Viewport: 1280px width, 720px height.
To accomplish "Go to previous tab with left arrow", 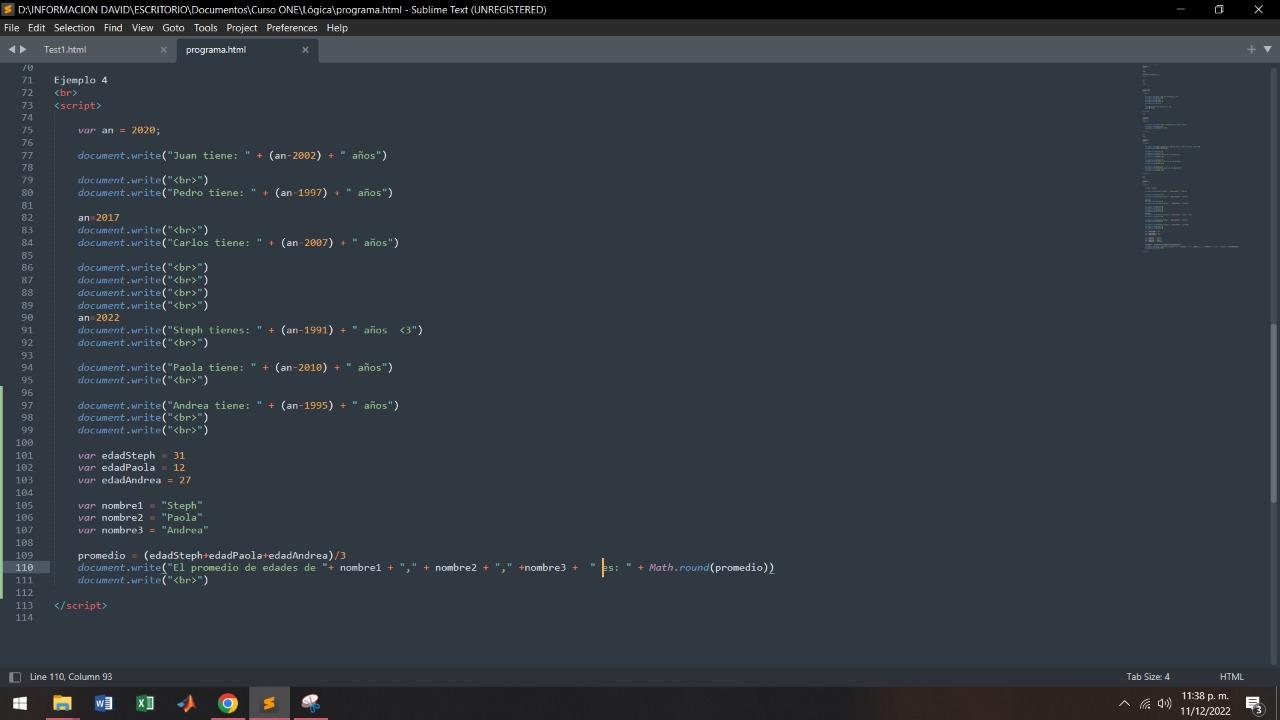I will tap(12, 49).
